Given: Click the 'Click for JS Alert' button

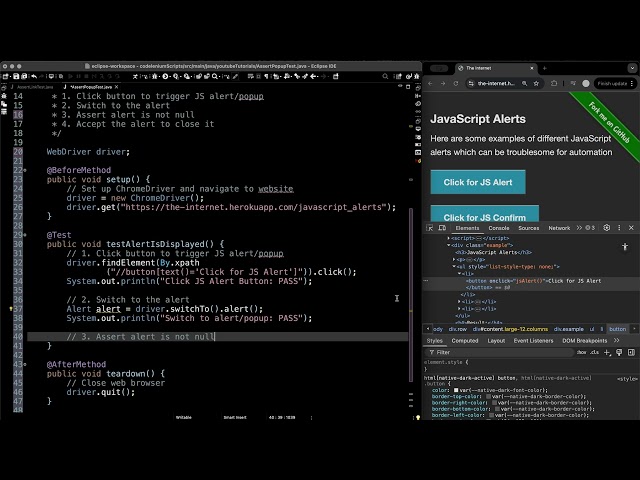Looking at the screenshot, I should click(478, 182).
